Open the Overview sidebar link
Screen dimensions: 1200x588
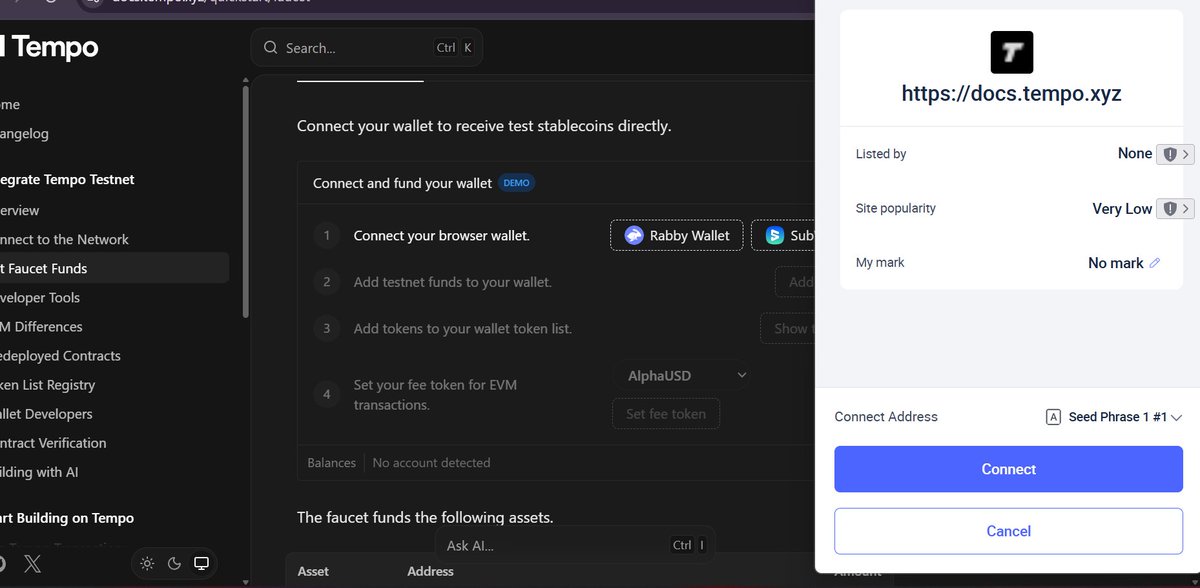(x=20, y=210)
